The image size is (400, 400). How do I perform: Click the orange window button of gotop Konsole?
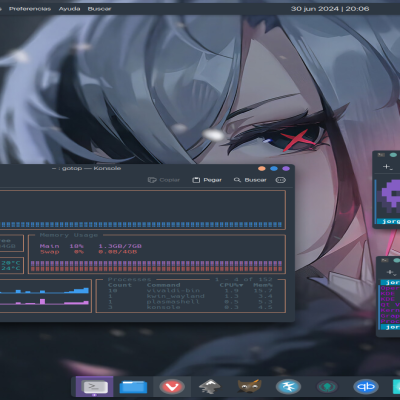tap(262, 169)
